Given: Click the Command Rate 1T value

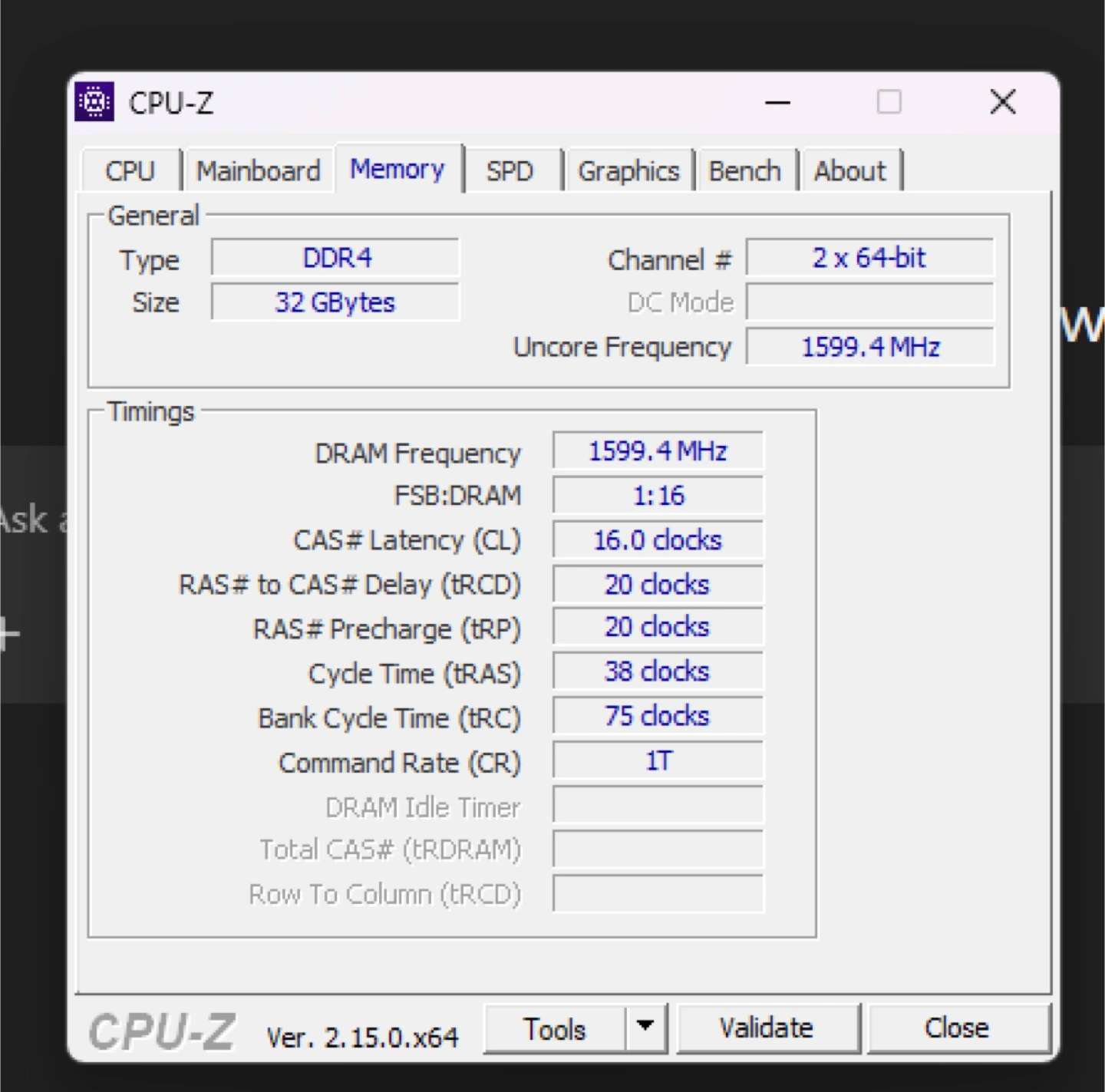Looking at the screenshot, I should 658,760.
